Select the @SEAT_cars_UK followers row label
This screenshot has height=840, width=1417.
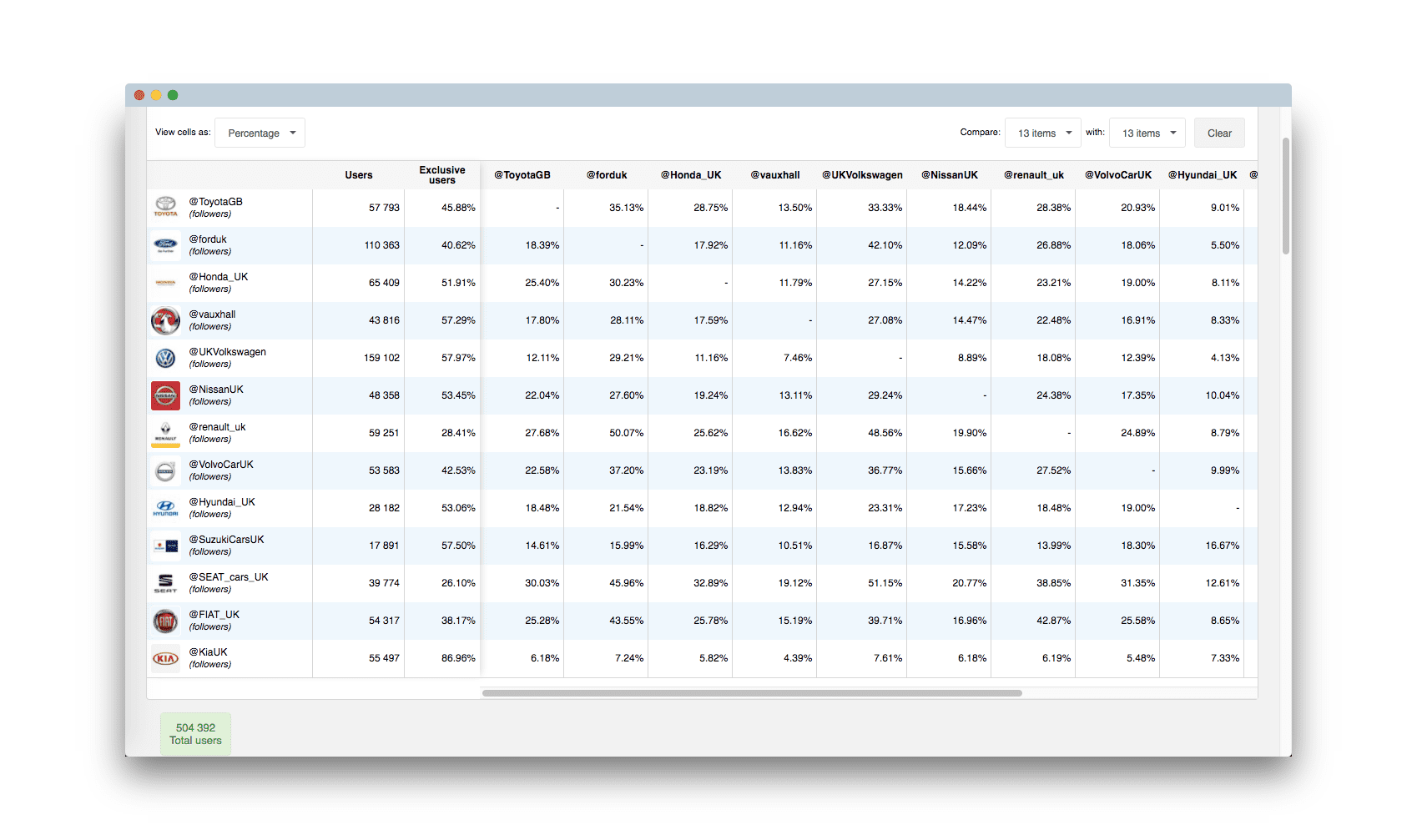(229, 583)
